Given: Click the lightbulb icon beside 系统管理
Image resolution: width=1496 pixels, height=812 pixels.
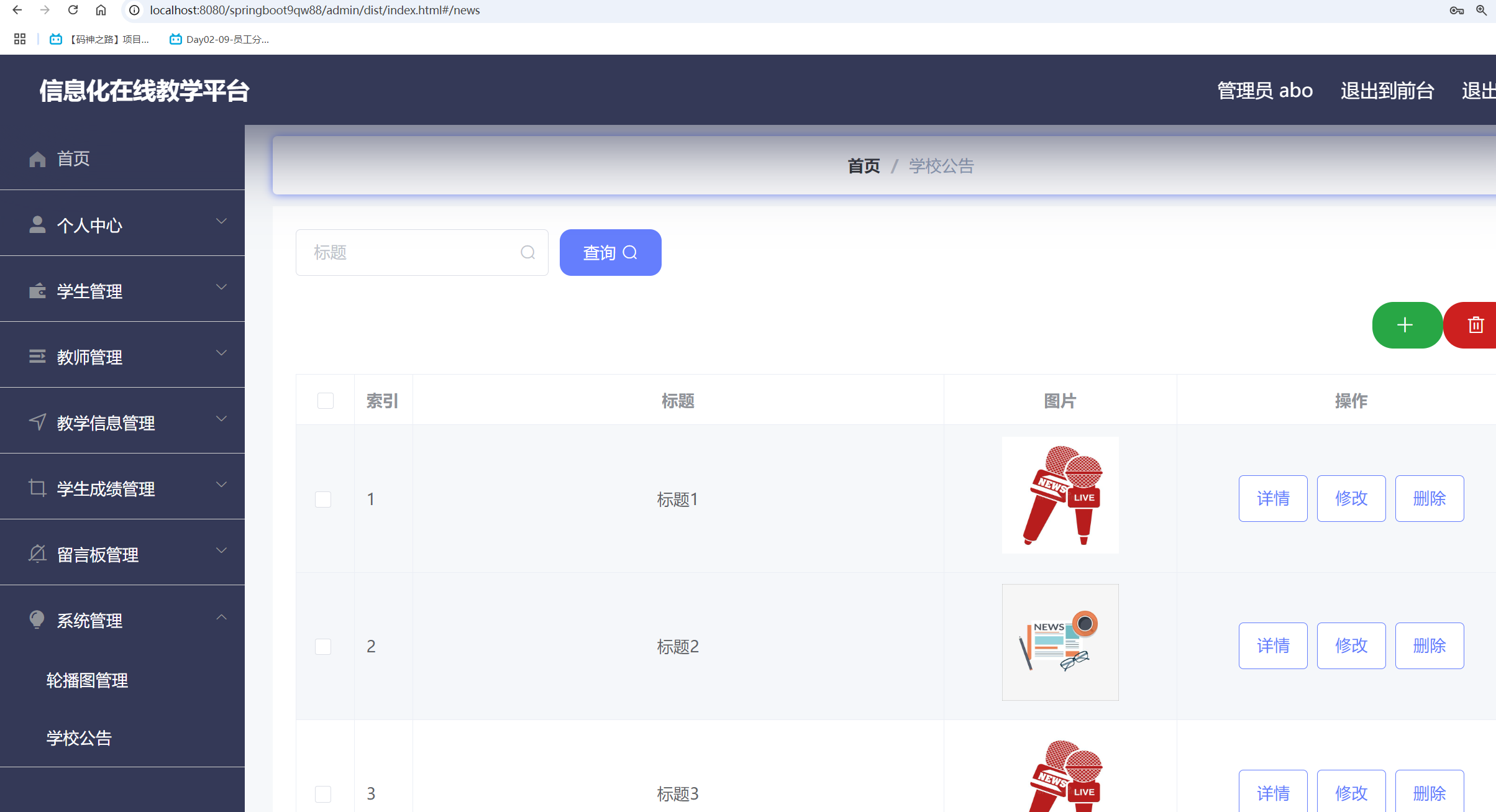Looking at the screenshot, I should 37,619.
